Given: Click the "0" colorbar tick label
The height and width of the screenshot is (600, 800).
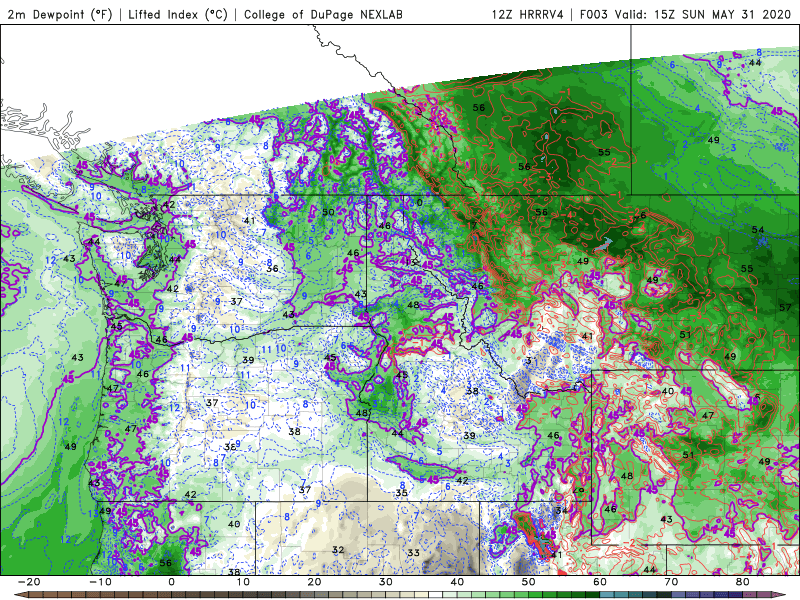Looking at the screenshot, I should coord(171,582).
